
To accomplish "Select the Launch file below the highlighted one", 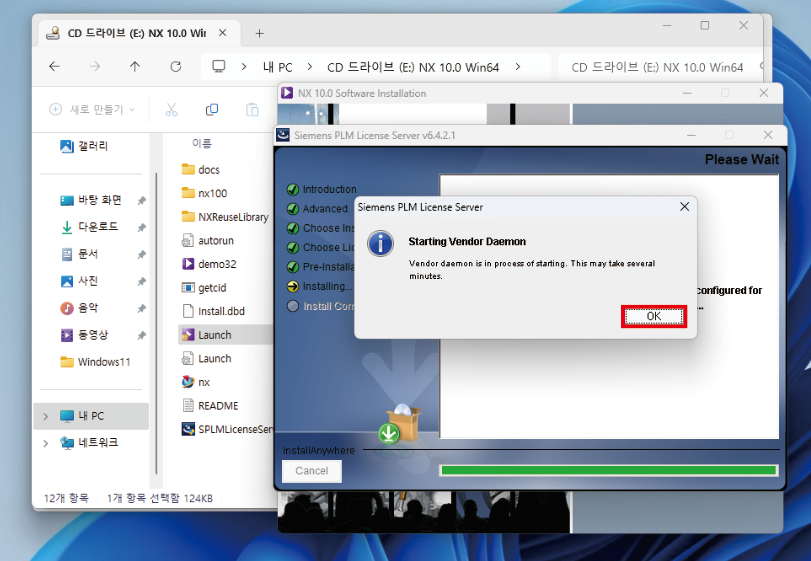I will point(207,358).
